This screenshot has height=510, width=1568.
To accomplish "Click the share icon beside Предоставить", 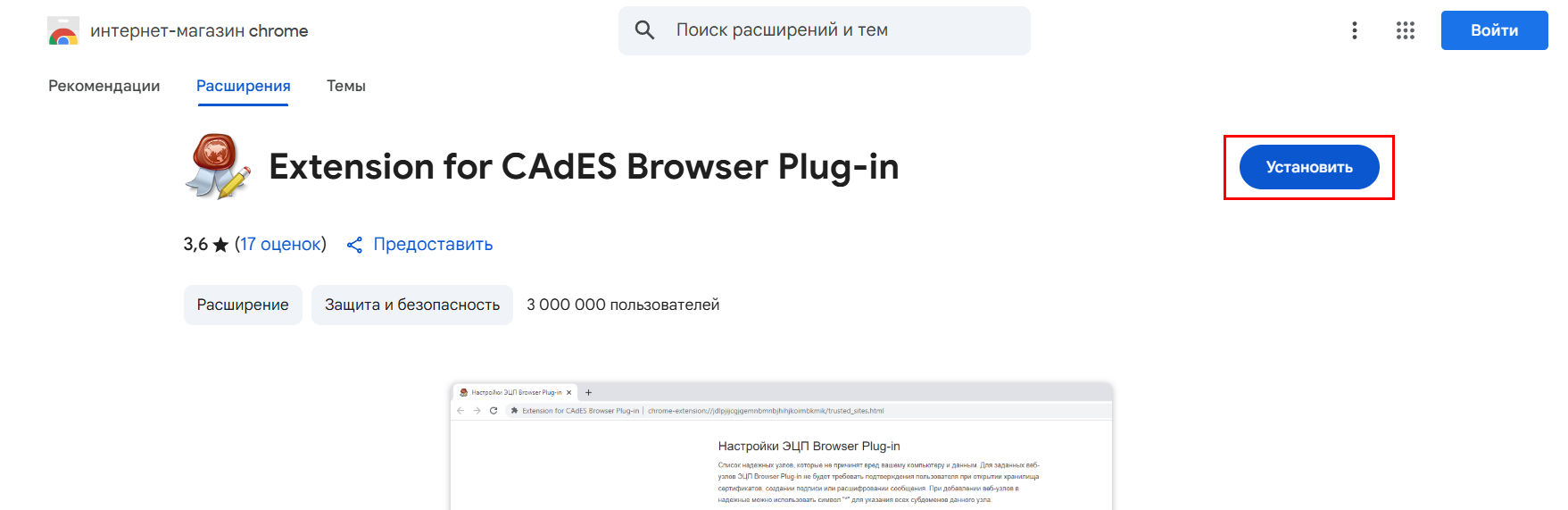I will [x=354, y=245].
